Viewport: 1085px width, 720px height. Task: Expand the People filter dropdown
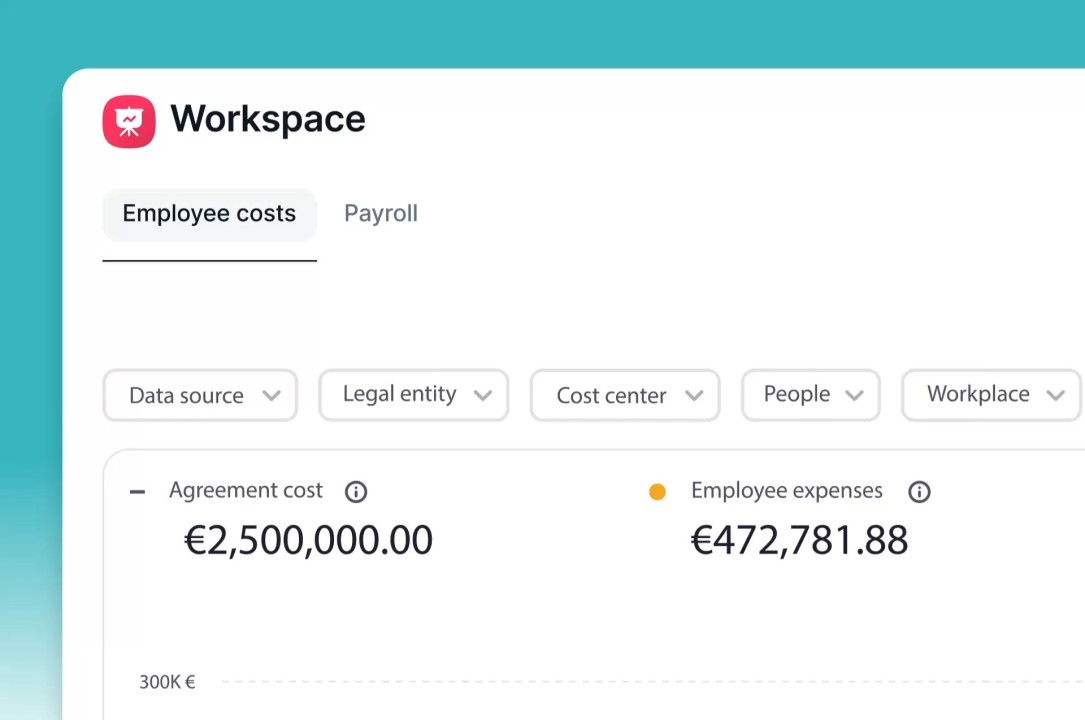click(x=810, y=395)
